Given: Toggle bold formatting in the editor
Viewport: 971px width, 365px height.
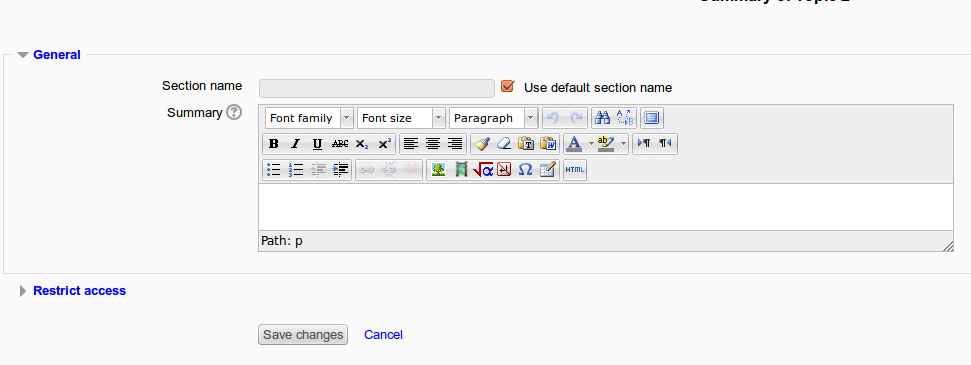Looking at the screenshot, I should tap(273, 144).
